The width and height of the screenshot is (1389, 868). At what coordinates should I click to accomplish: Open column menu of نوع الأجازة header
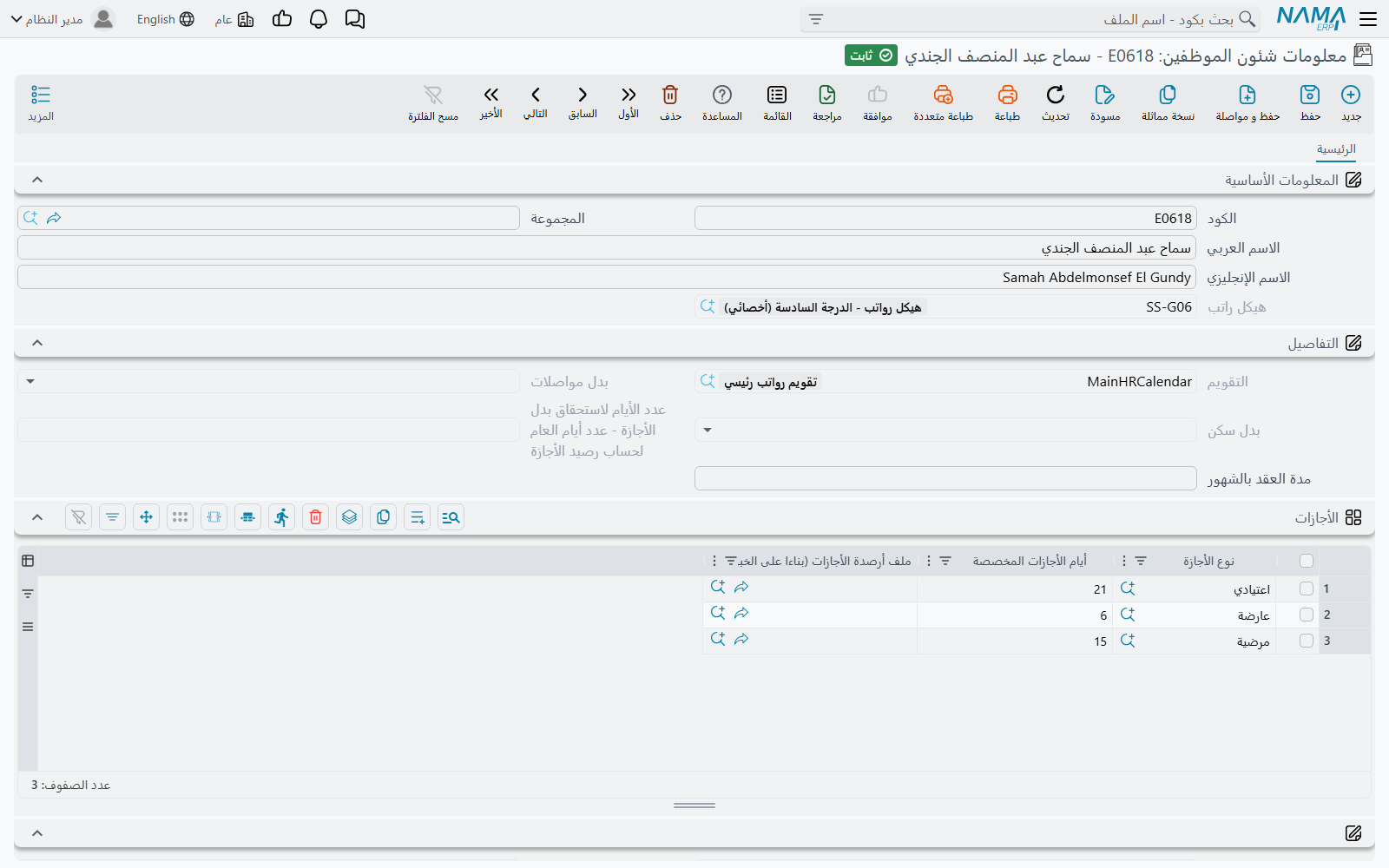[1124, 562]
